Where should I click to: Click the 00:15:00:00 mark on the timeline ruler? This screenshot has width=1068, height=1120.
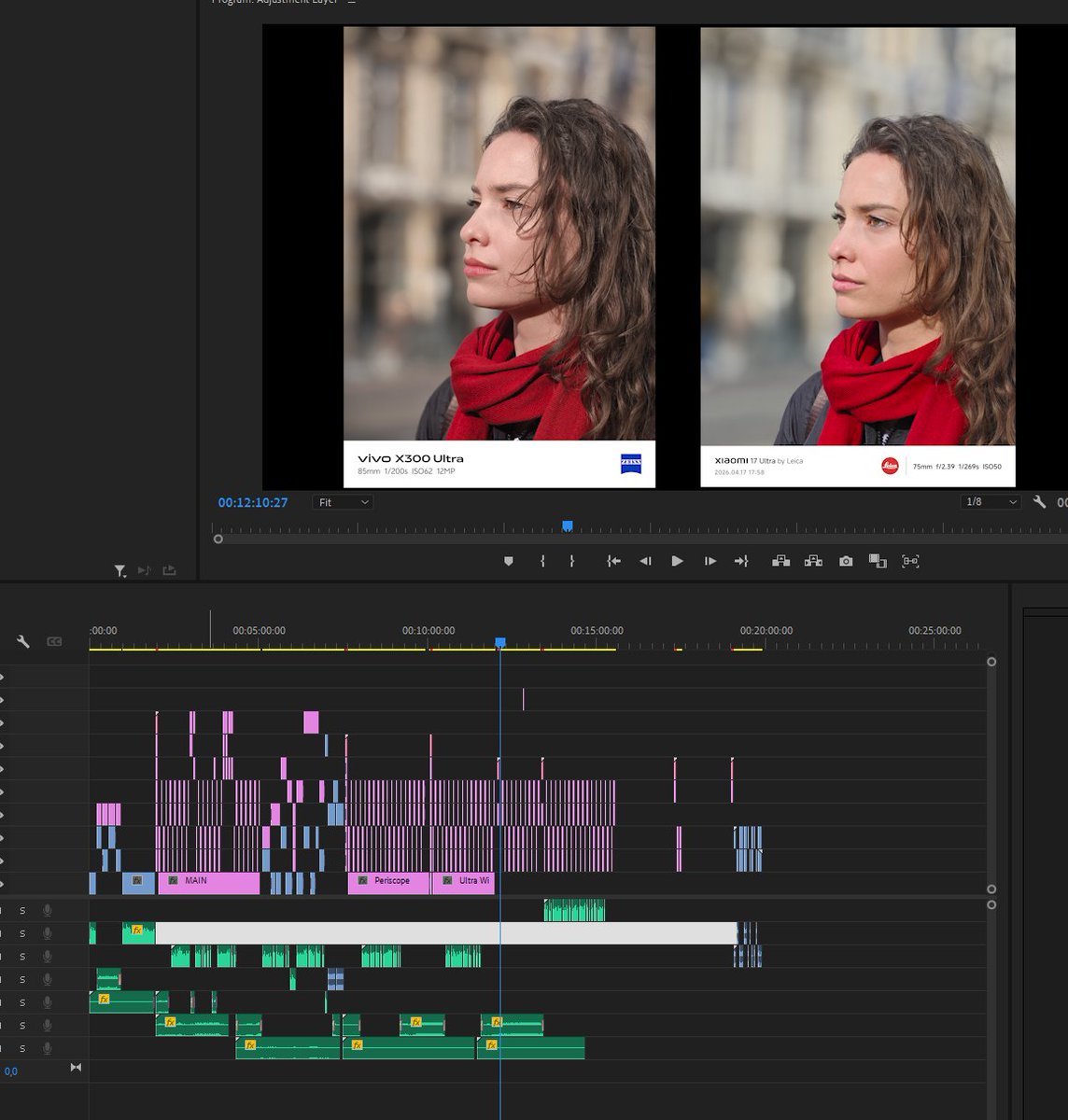point(597,631)
